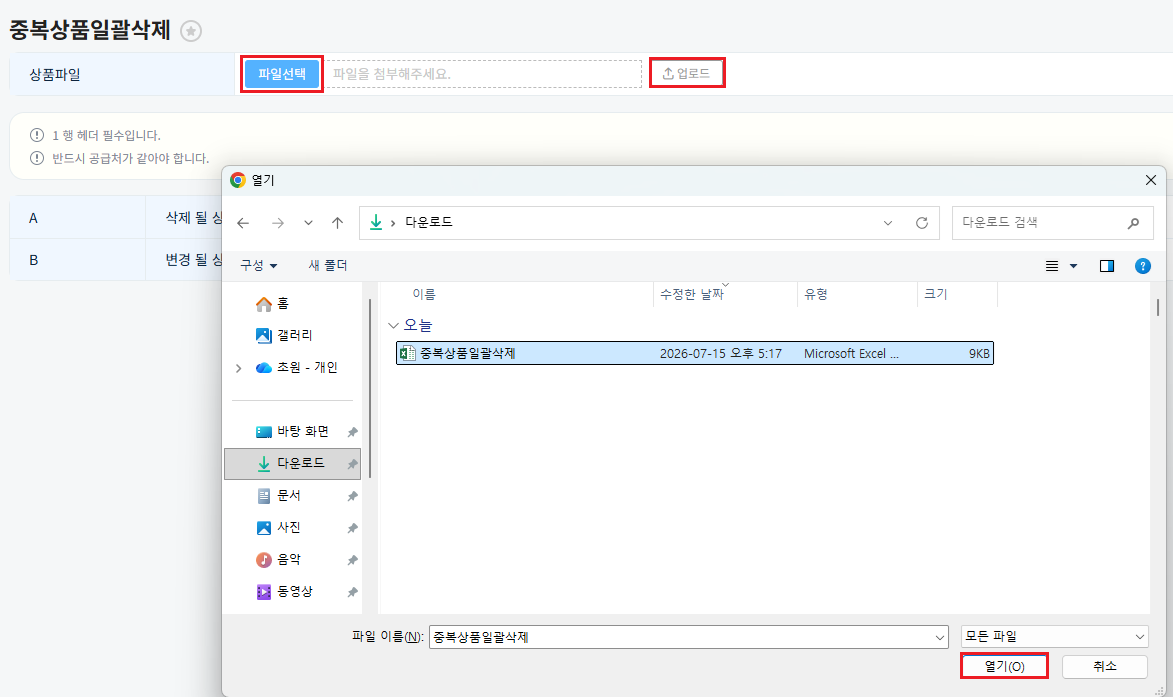
Task: Click the file list vertical scrollbar
Action: pos(1157,308)
